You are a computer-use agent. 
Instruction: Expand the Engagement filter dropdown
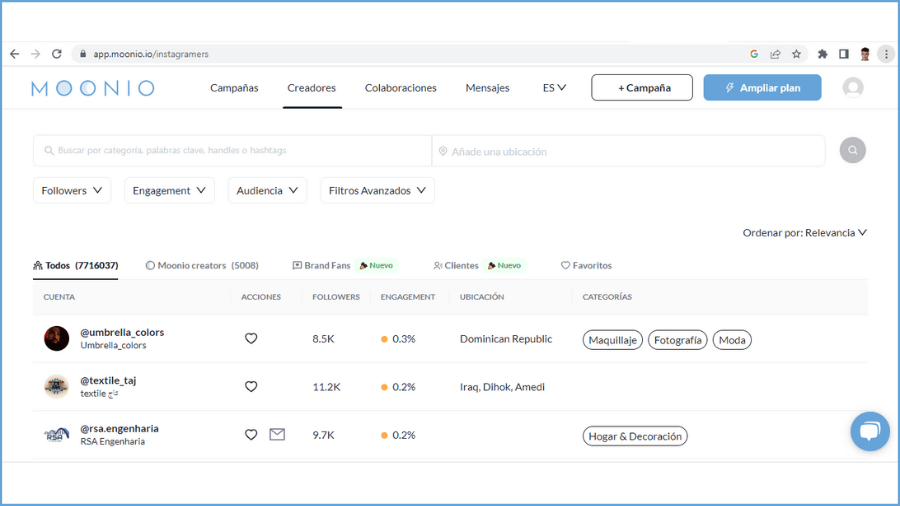[169, 190]
